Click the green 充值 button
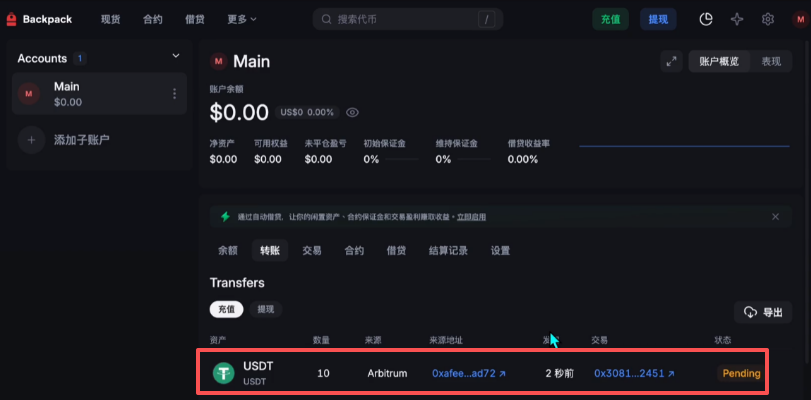This screenshot has width=811, height=400. [x=610, y=20]
